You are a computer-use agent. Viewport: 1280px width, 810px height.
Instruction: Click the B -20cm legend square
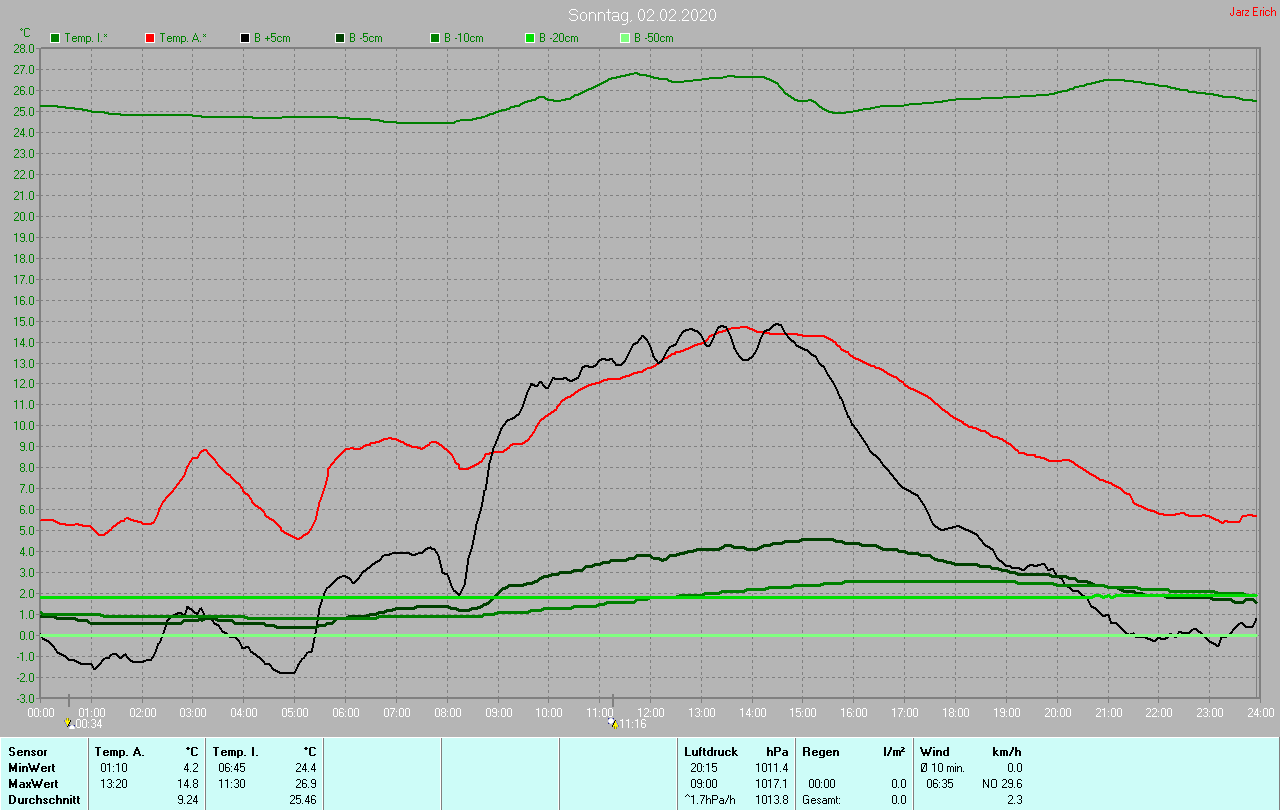(530, 38)
